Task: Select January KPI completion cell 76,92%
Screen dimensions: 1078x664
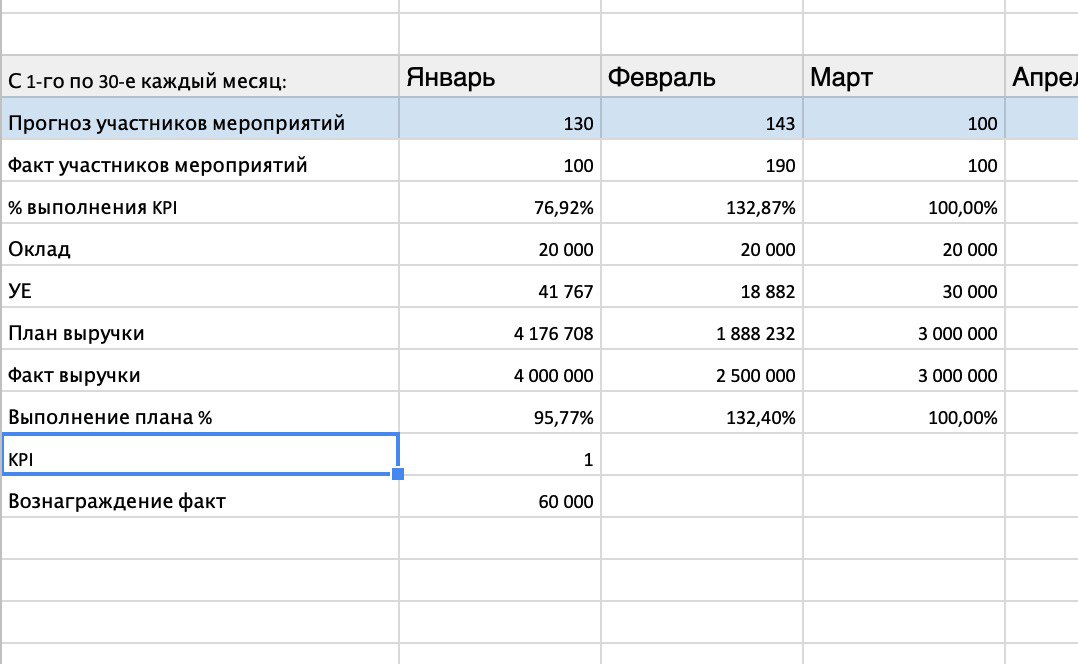Action: click(499, 207)
